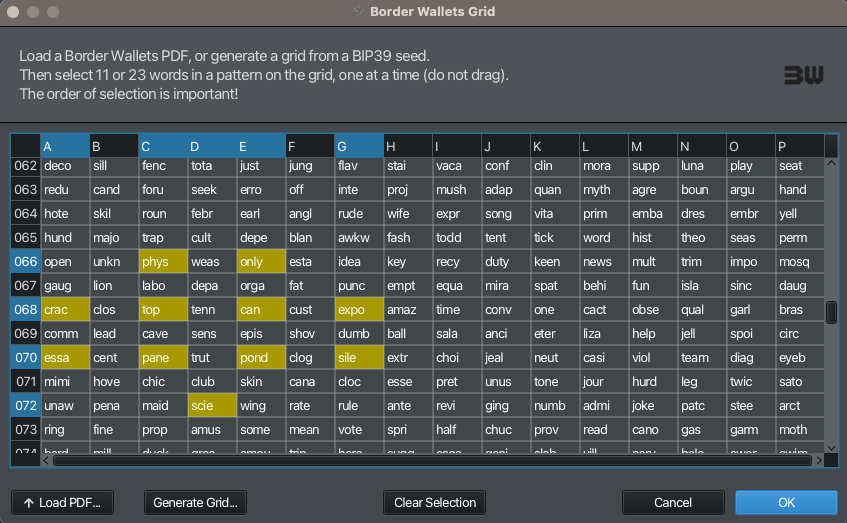Viewport: 847px width, 523px height.
Task: Deselect the highlighted word 'sile'
Action: (359, 358)
